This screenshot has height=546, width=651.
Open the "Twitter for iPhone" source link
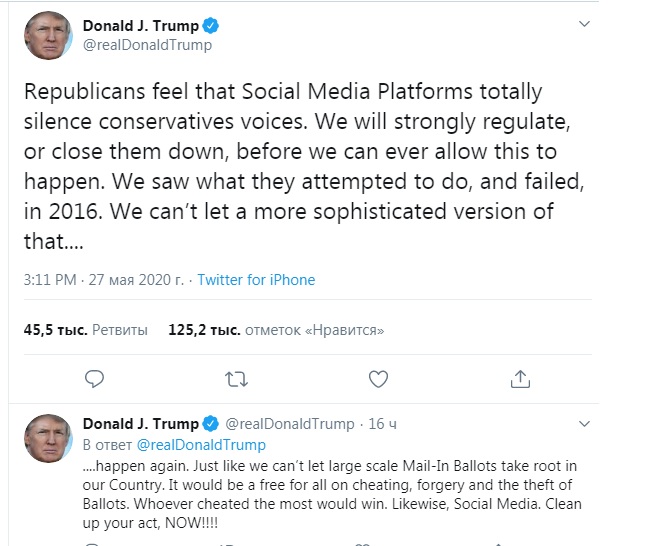tap(256, 280)
